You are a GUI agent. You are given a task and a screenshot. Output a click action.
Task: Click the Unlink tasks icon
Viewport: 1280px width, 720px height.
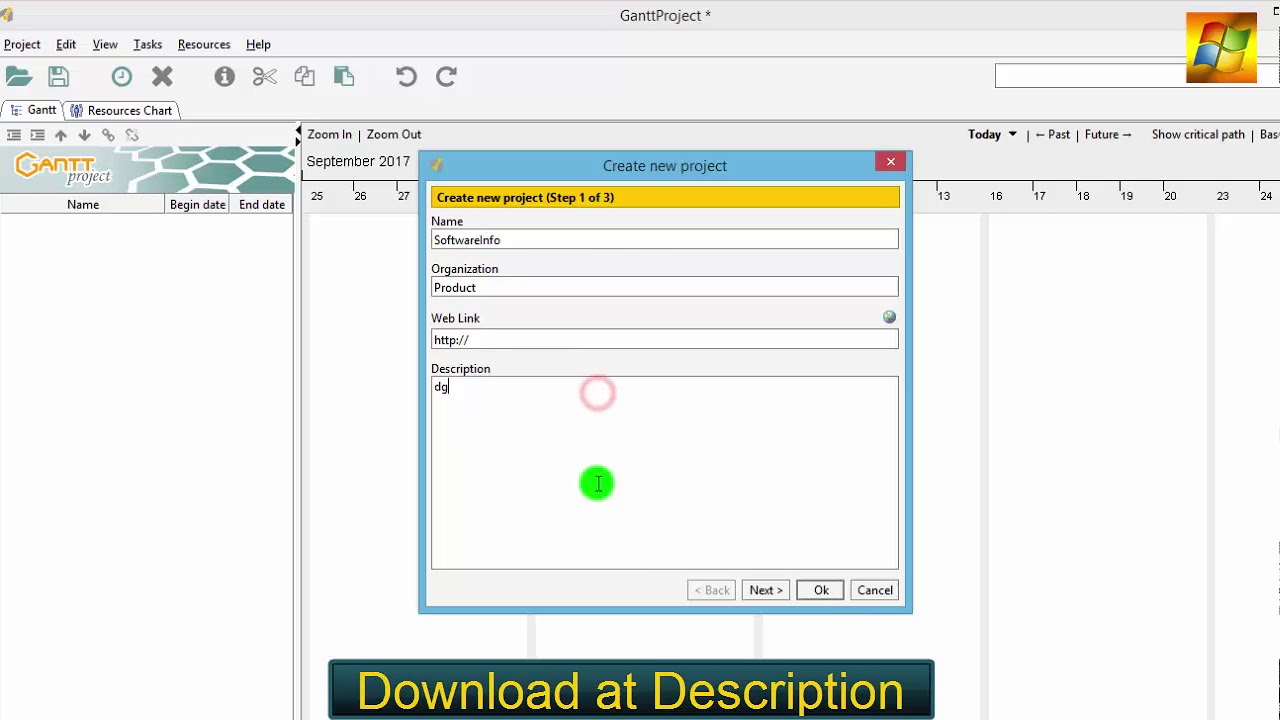[x=132, y=135]
